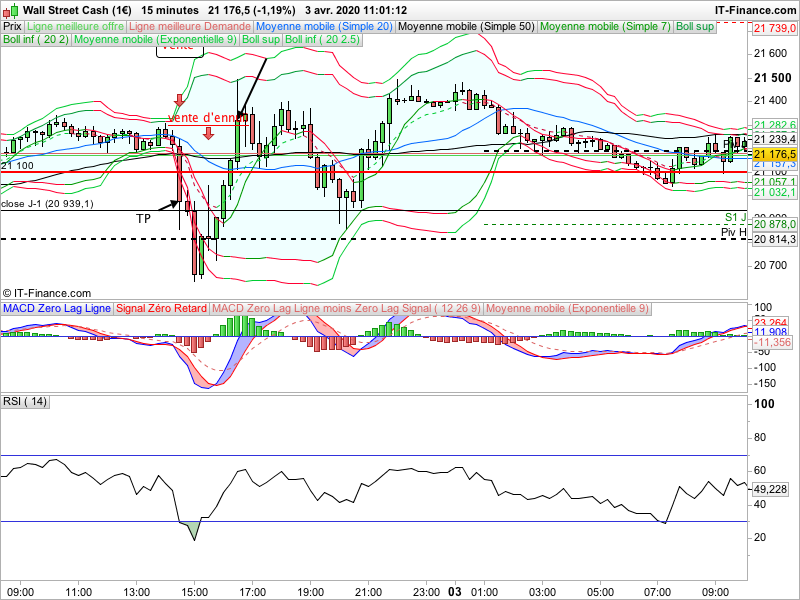
Task: Click the 21 600 price axis label
Action: [x=770, y=54]
